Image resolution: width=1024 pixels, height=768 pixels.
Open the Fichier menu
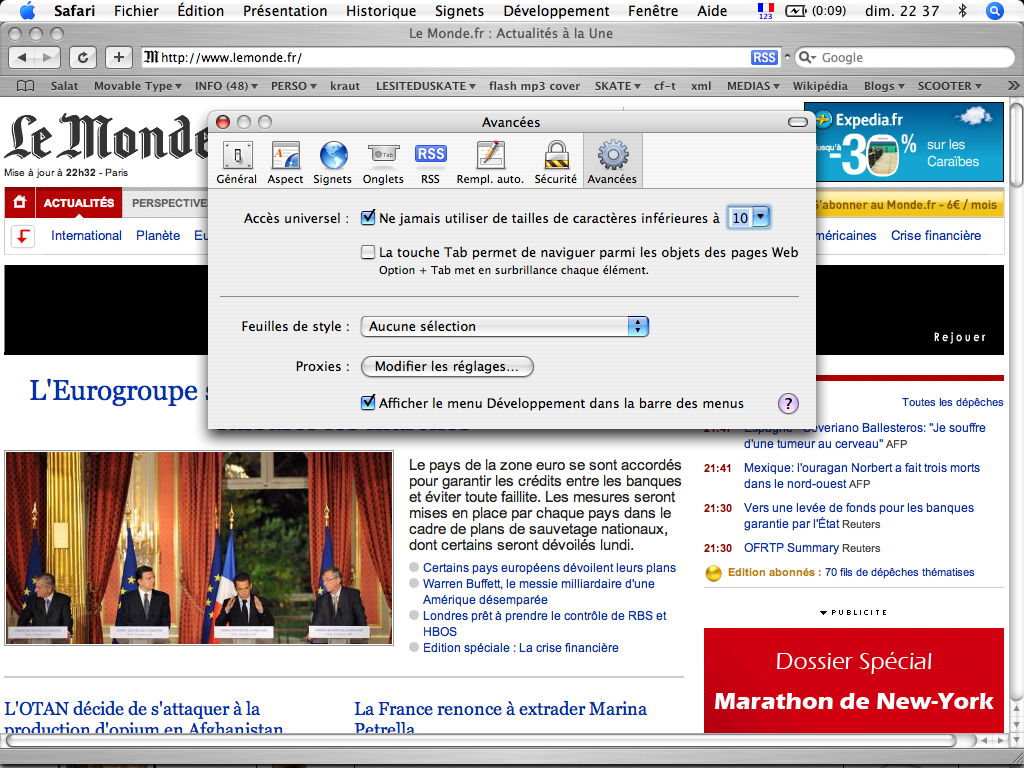click(136, 10)
